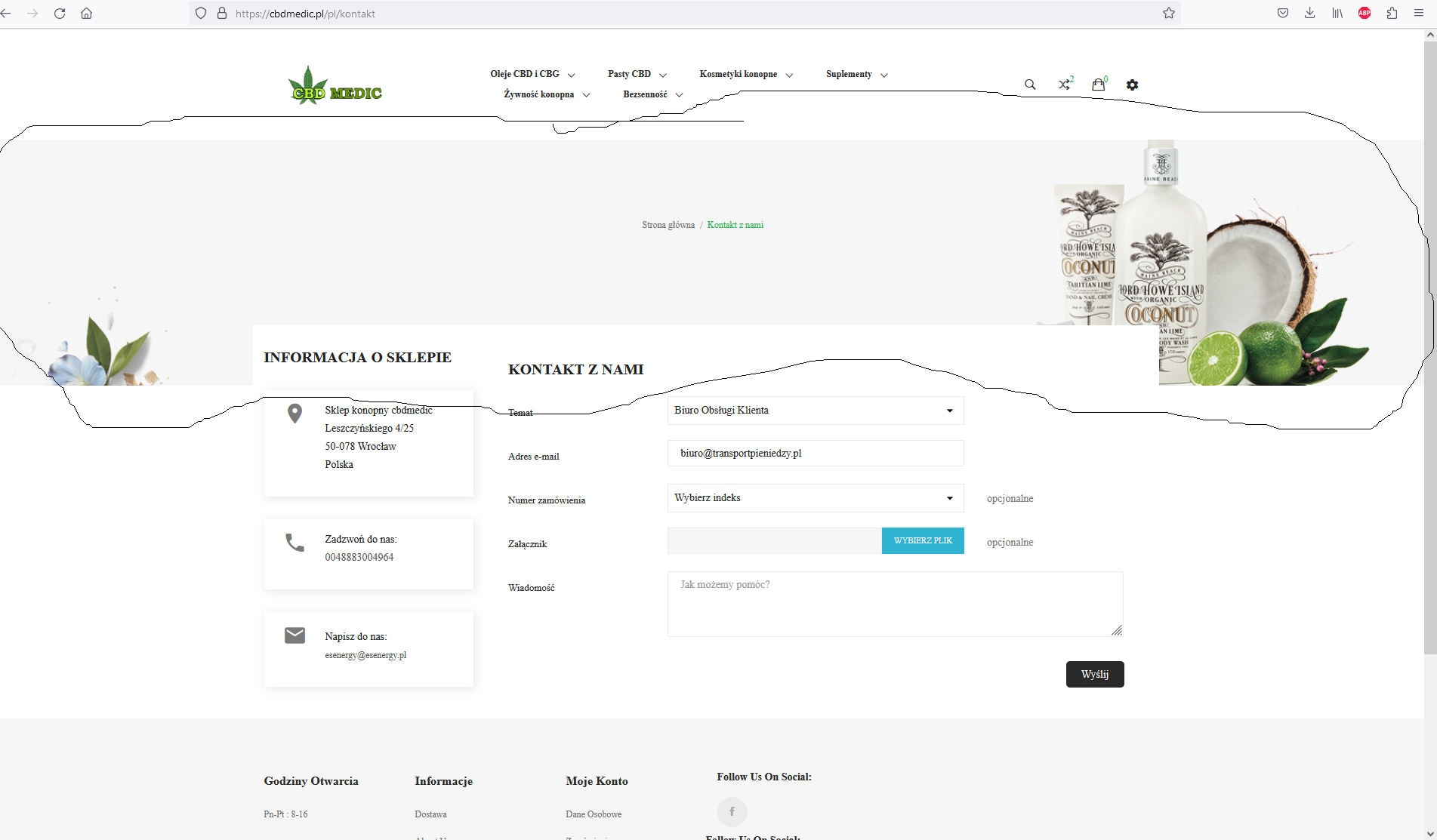View site security padlock info
This screenshot has height=840, width=1437.
click(222, 14)
